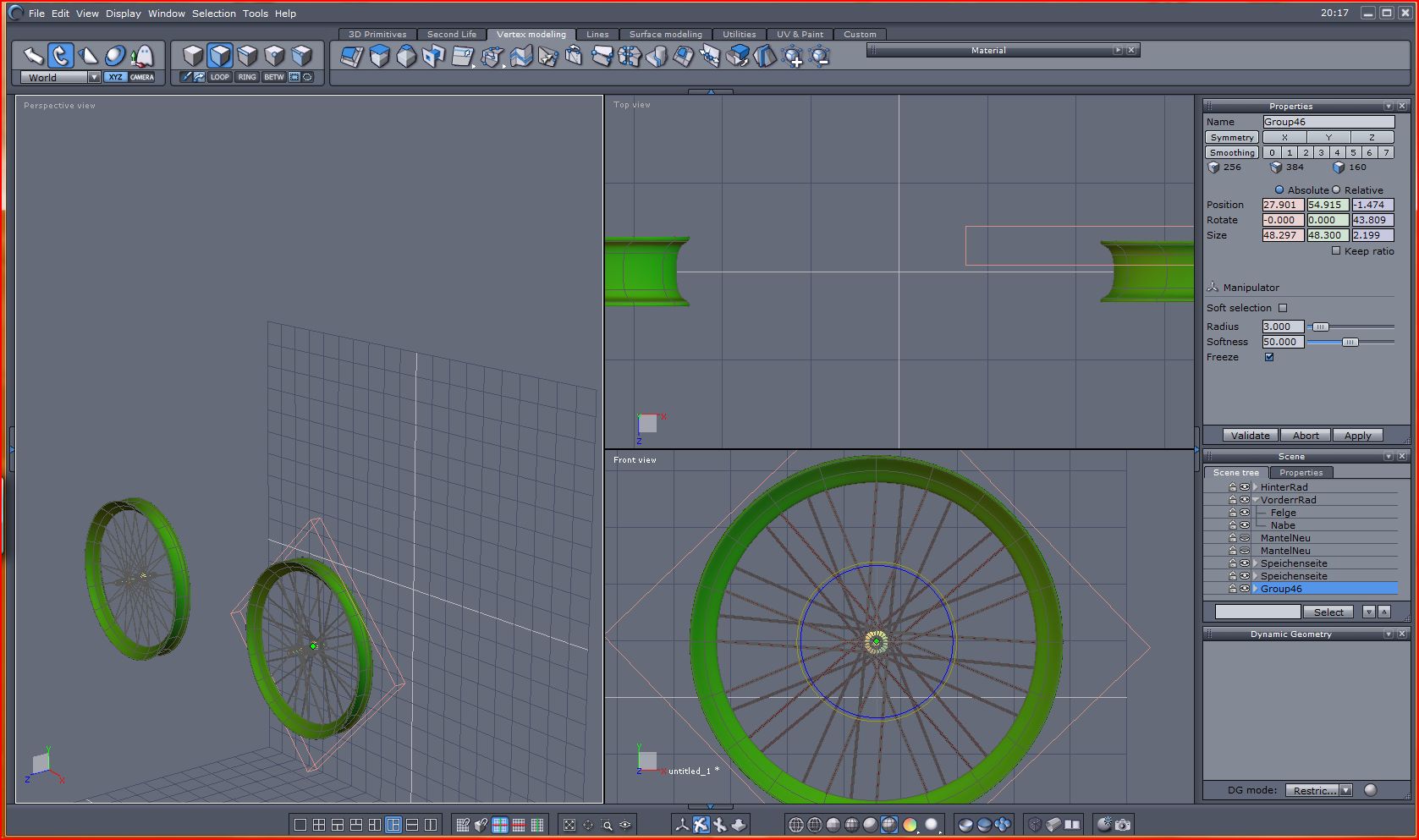
Task: Switch to the Surface modeling tab
Action: 665,35
